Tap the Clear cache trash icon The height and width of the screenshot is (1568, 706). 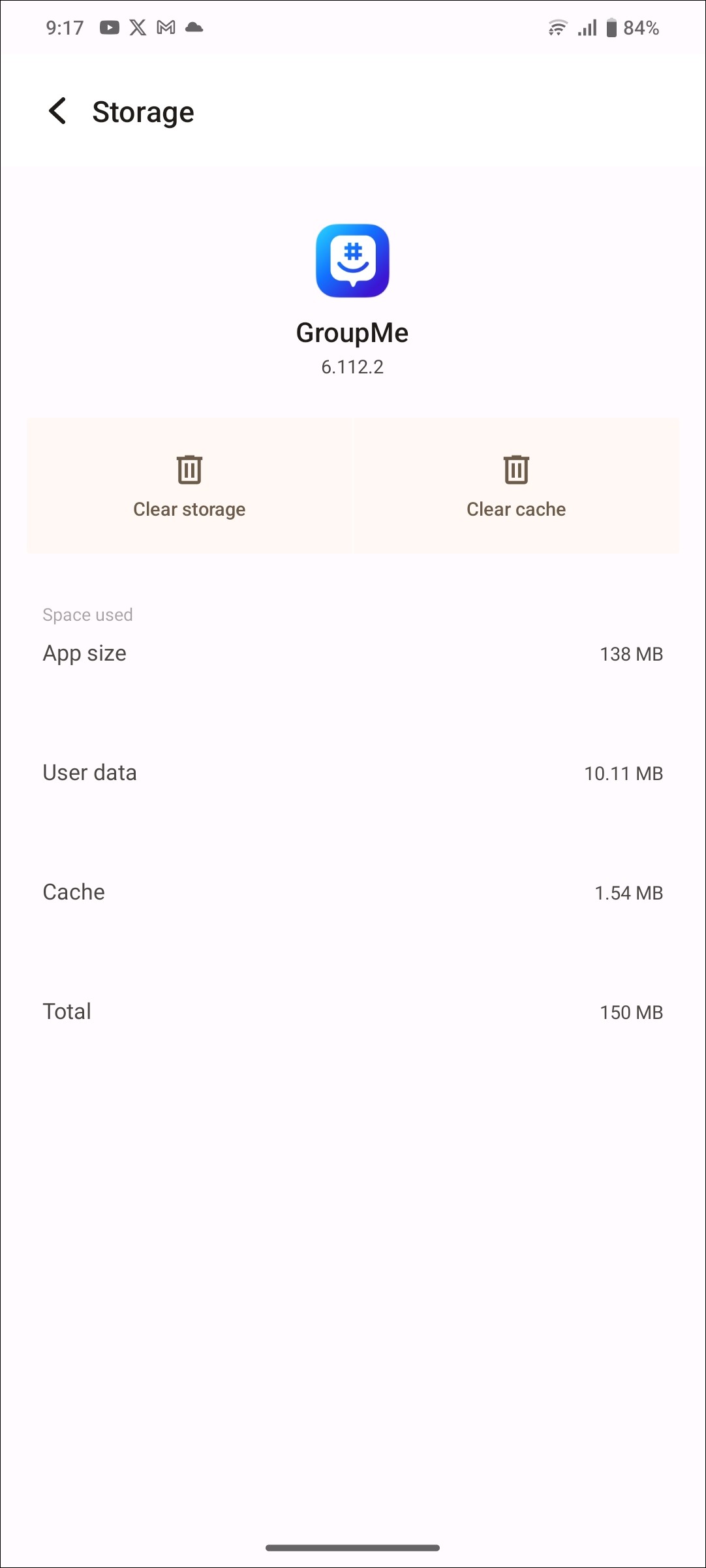(516, 469)
